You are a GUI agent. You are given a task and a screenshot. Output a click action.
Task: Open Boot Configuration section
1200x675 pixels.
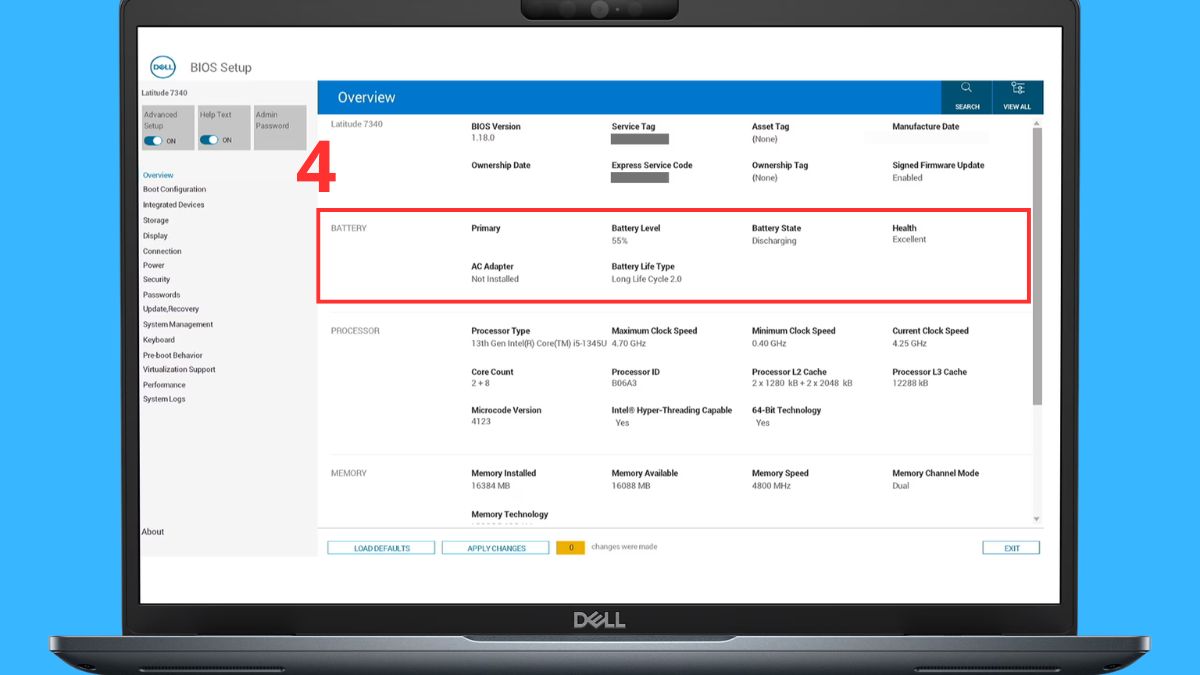(174, 189)
